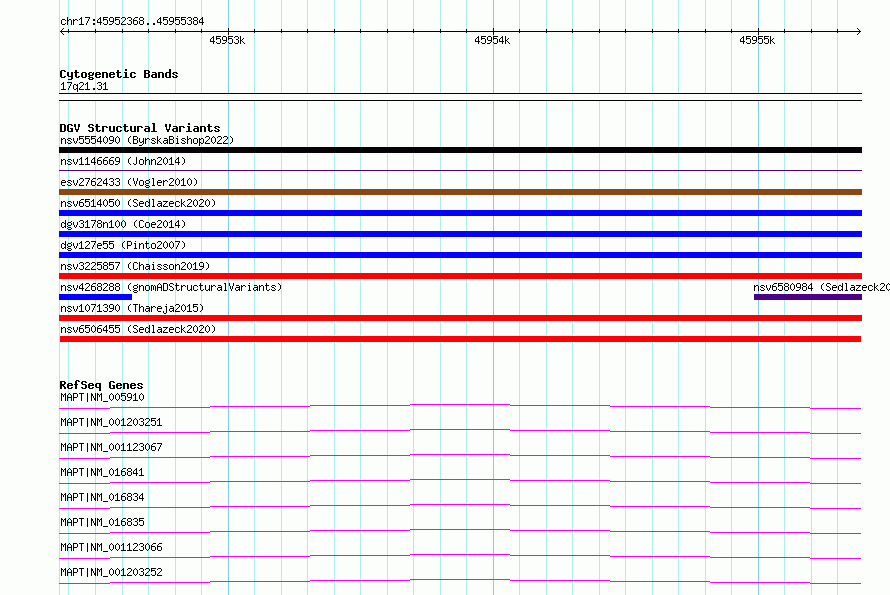Open MAPT|NM_016834 transcript label
The height and width of the screenshot is (595, 890).
pyautogui.click(x=102, y=497)
